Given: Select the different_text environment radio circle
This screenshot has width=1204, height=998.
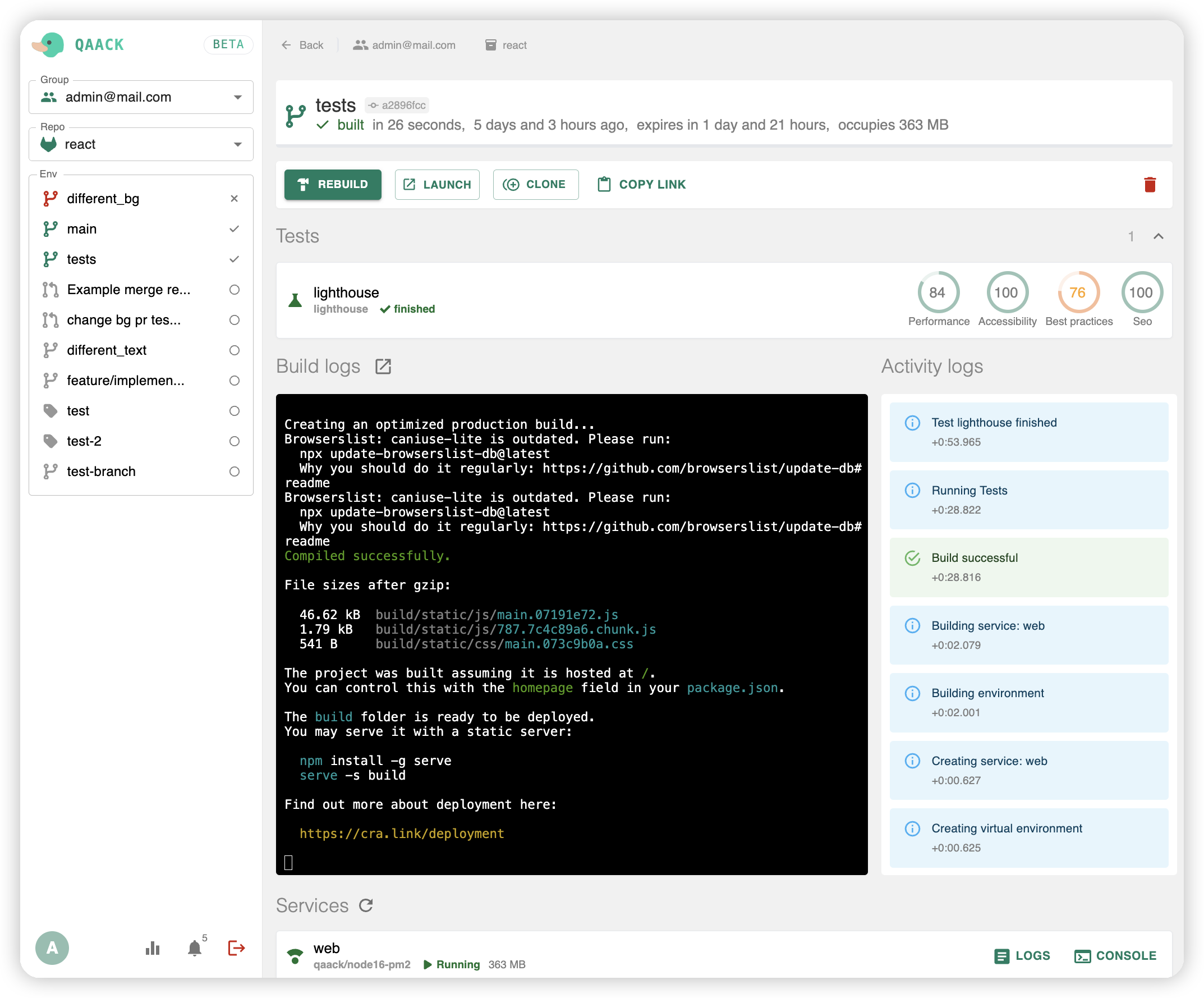Looking at the screenshot, I should (x=234, y=350).
